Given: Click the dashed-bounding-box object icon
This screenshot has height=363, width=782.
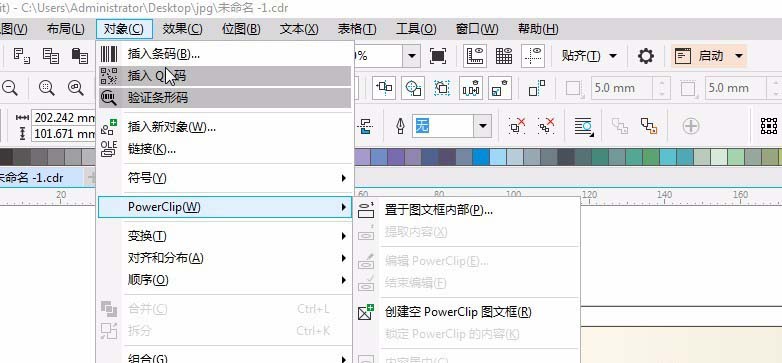Looking at the screenshot, I should tap(442, 88).
